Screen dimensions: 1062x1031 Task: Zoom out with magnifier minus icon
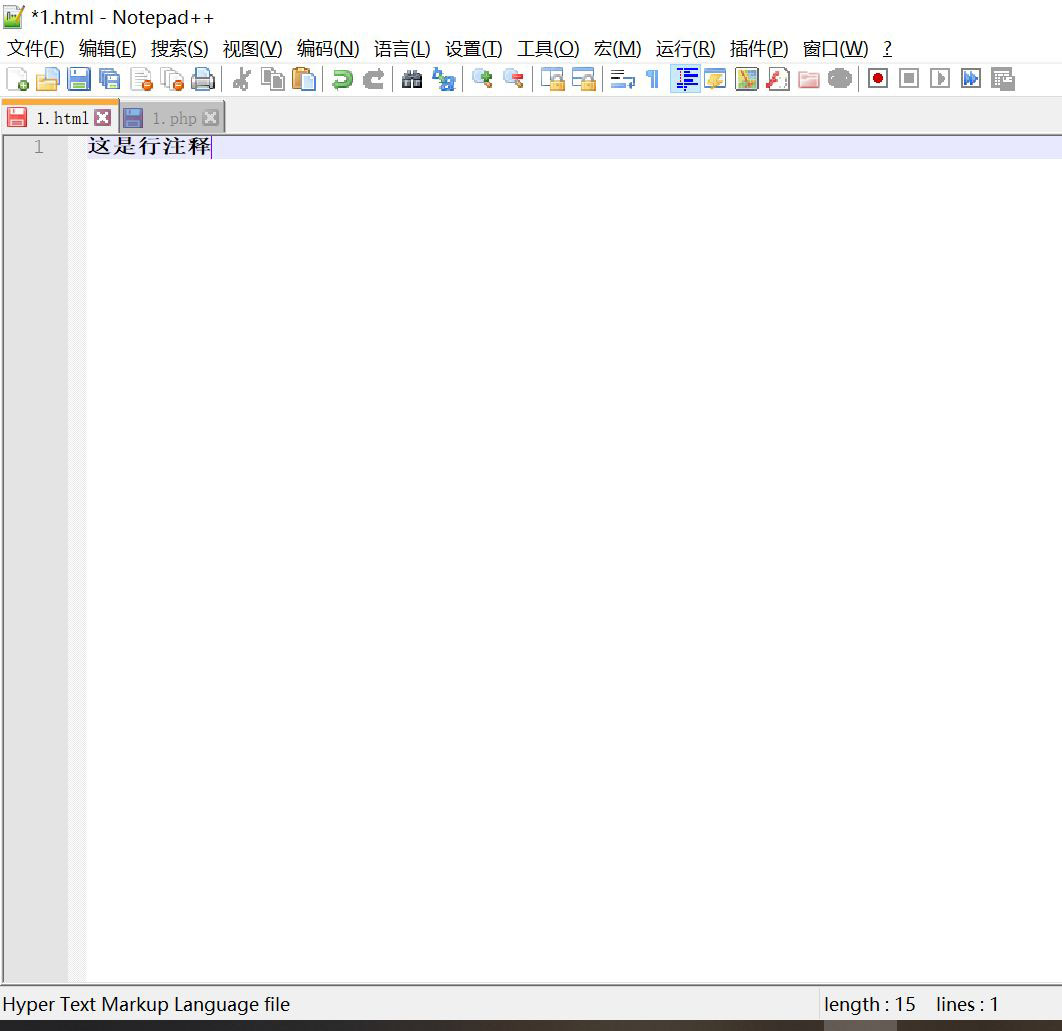pos(513,79)
